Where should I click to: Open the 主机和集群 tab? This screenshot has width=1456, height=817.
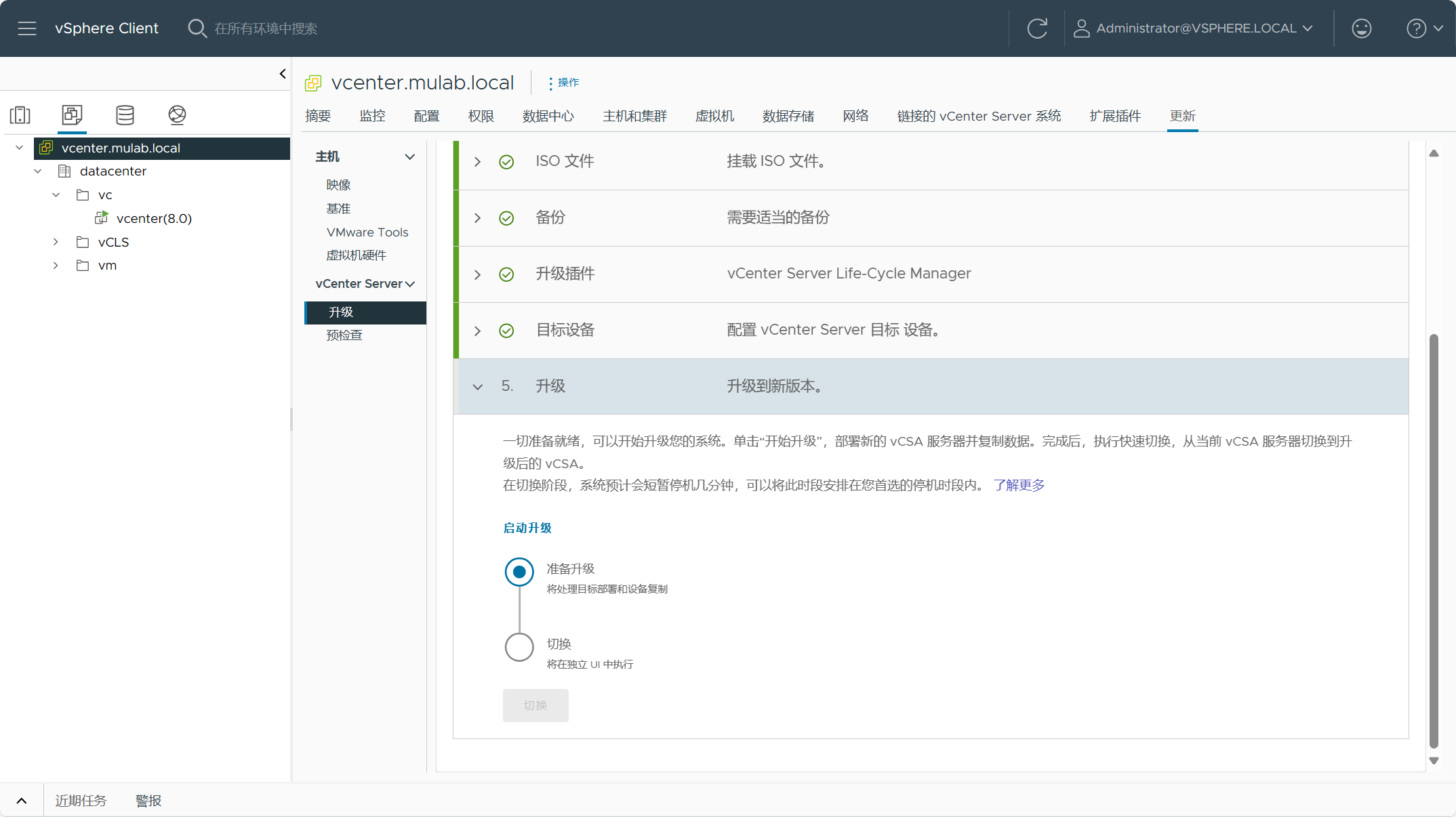[x=634, y=116]
